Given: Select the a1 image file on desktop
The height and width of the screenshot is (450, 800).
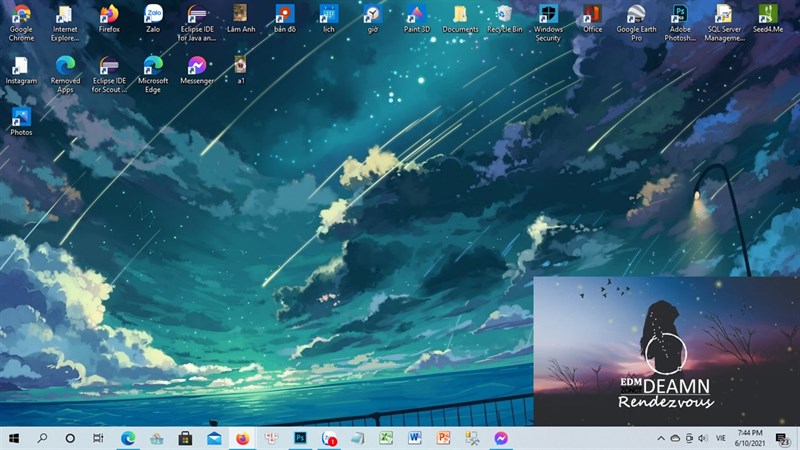Looking at the screenshot, I should click(x=240, y=70).
